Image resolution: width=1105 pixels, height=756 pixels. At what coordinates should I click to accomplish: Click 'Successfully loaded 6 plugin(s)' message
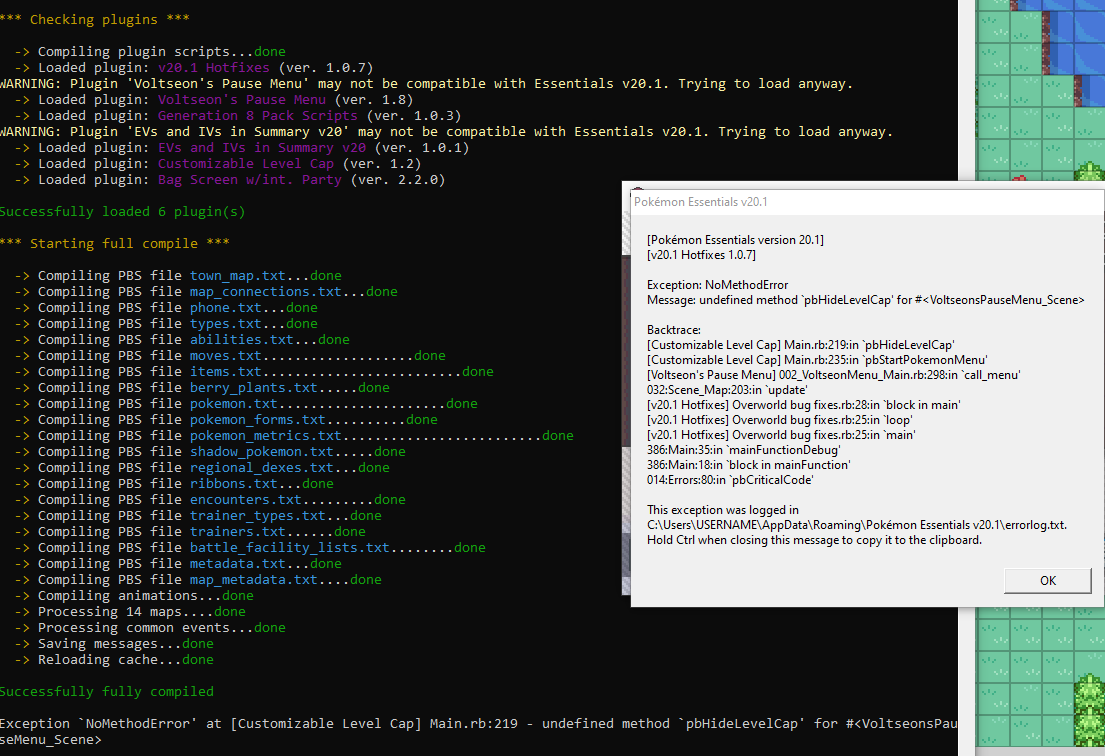[122, 212]
